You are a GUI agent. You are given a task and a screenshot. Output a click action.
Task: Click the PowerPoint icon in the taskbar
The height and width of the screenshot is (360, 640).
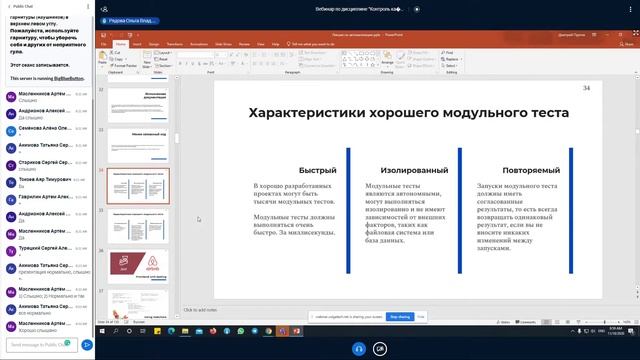[297, 331]
